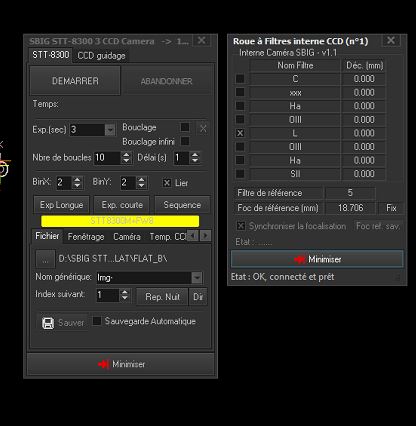Click the Nbre de boucles input field
This screenshot has width=416, height=426.
[107, 158]
